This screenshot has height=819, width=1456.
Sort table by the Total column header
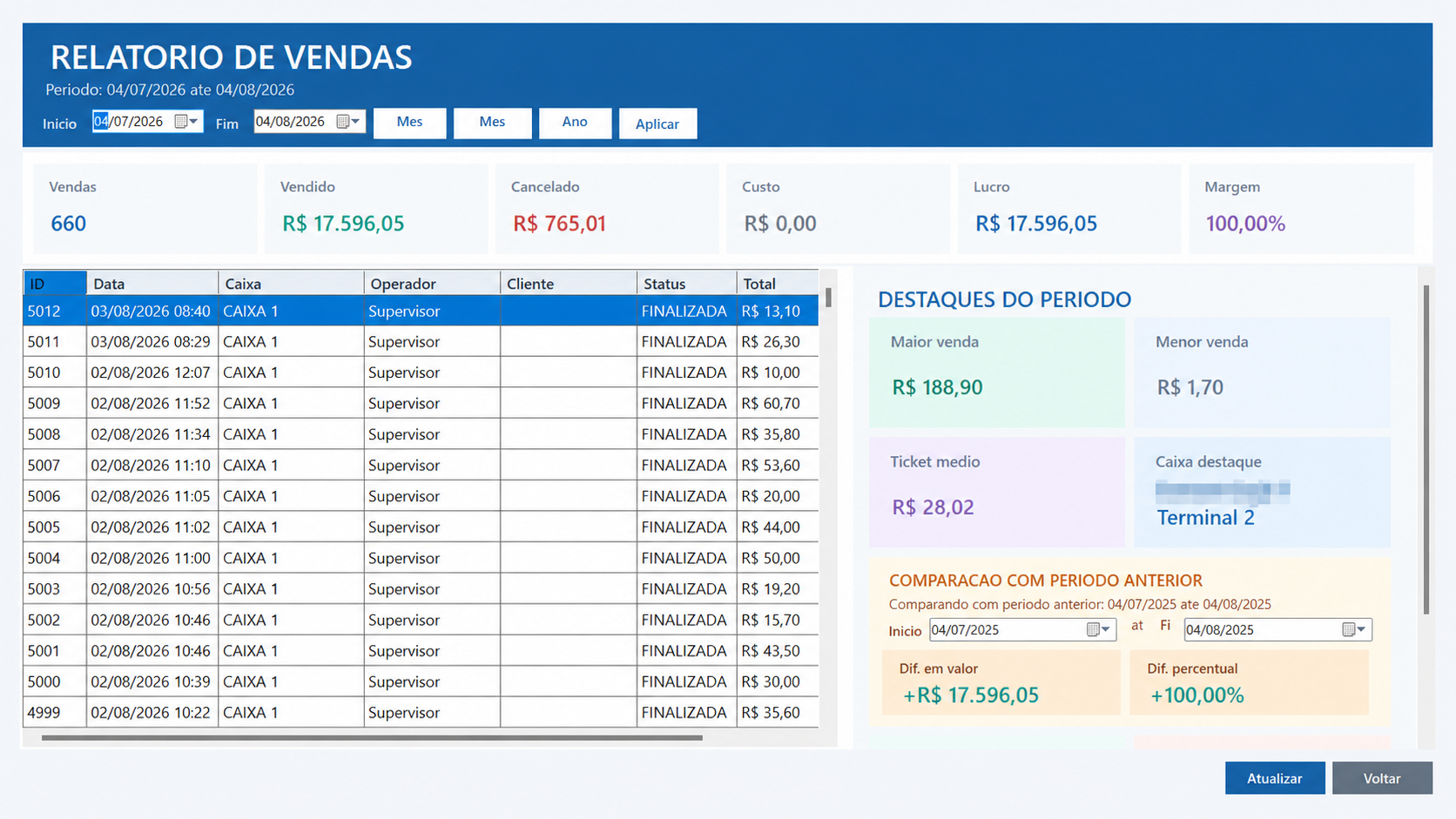pos(778,284)
